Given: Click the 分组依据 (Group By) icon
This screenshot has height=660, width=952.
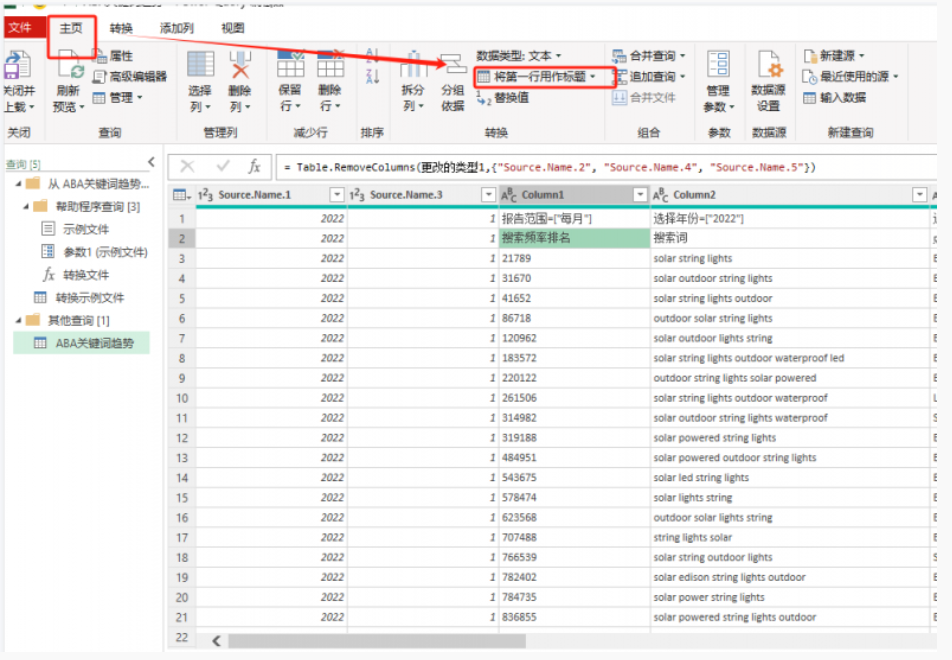Looking at the screenshot, I should tap(453, 66).
